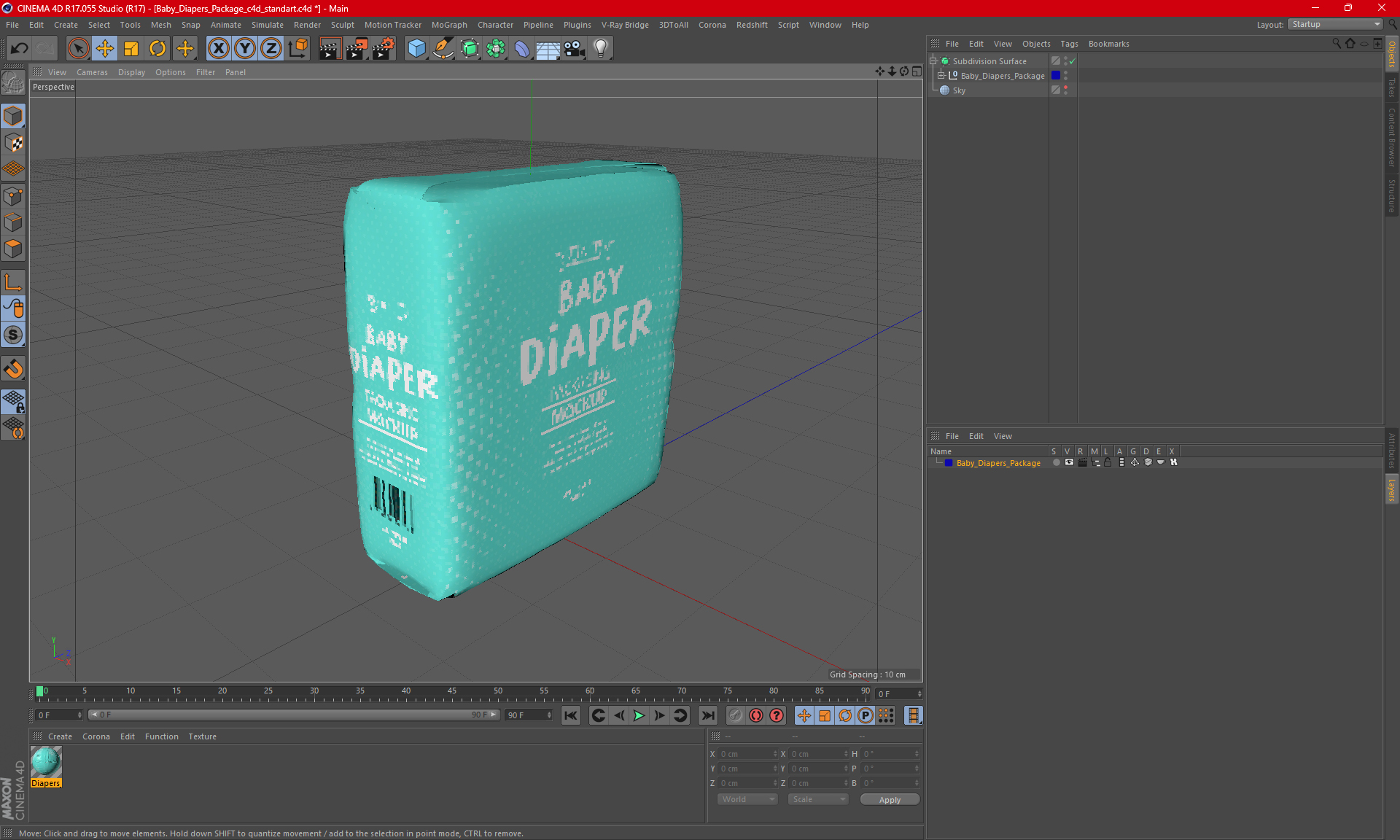Toggle Subdivision Surface enabled checkmark
The height and width of the screenshot is (840, 1400).
tap(1073, 61)
